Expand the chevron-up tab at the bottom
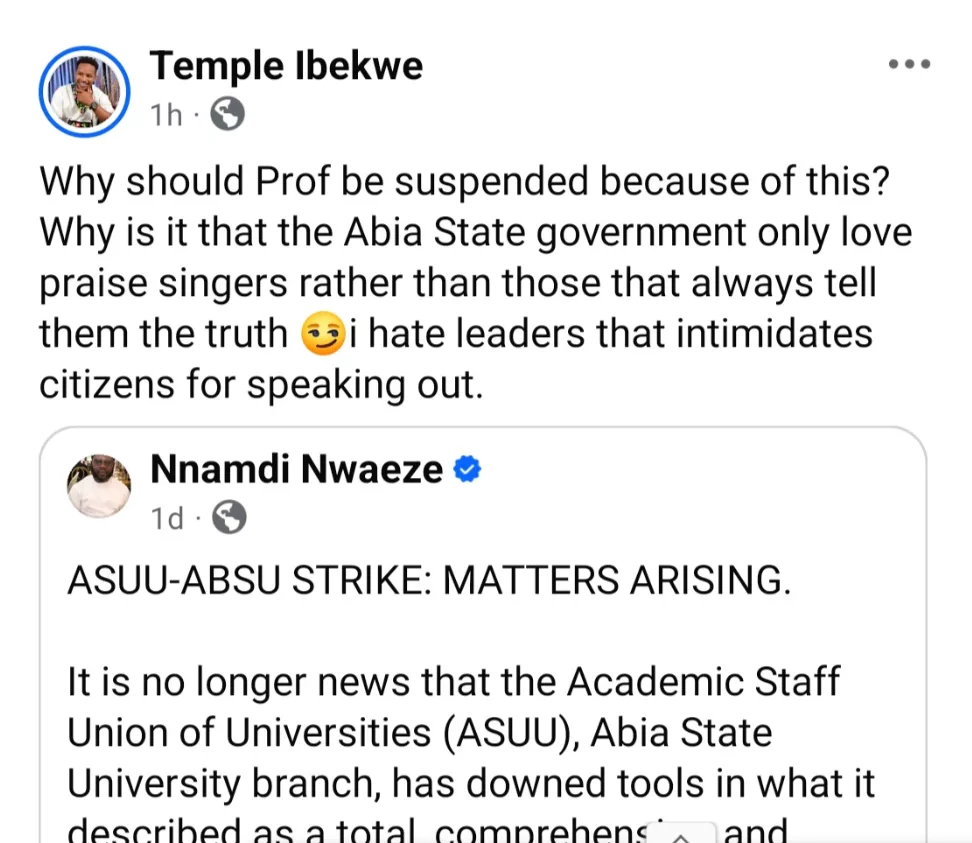The width and height of the screenshot is (972, 843). tap(681, 834)
